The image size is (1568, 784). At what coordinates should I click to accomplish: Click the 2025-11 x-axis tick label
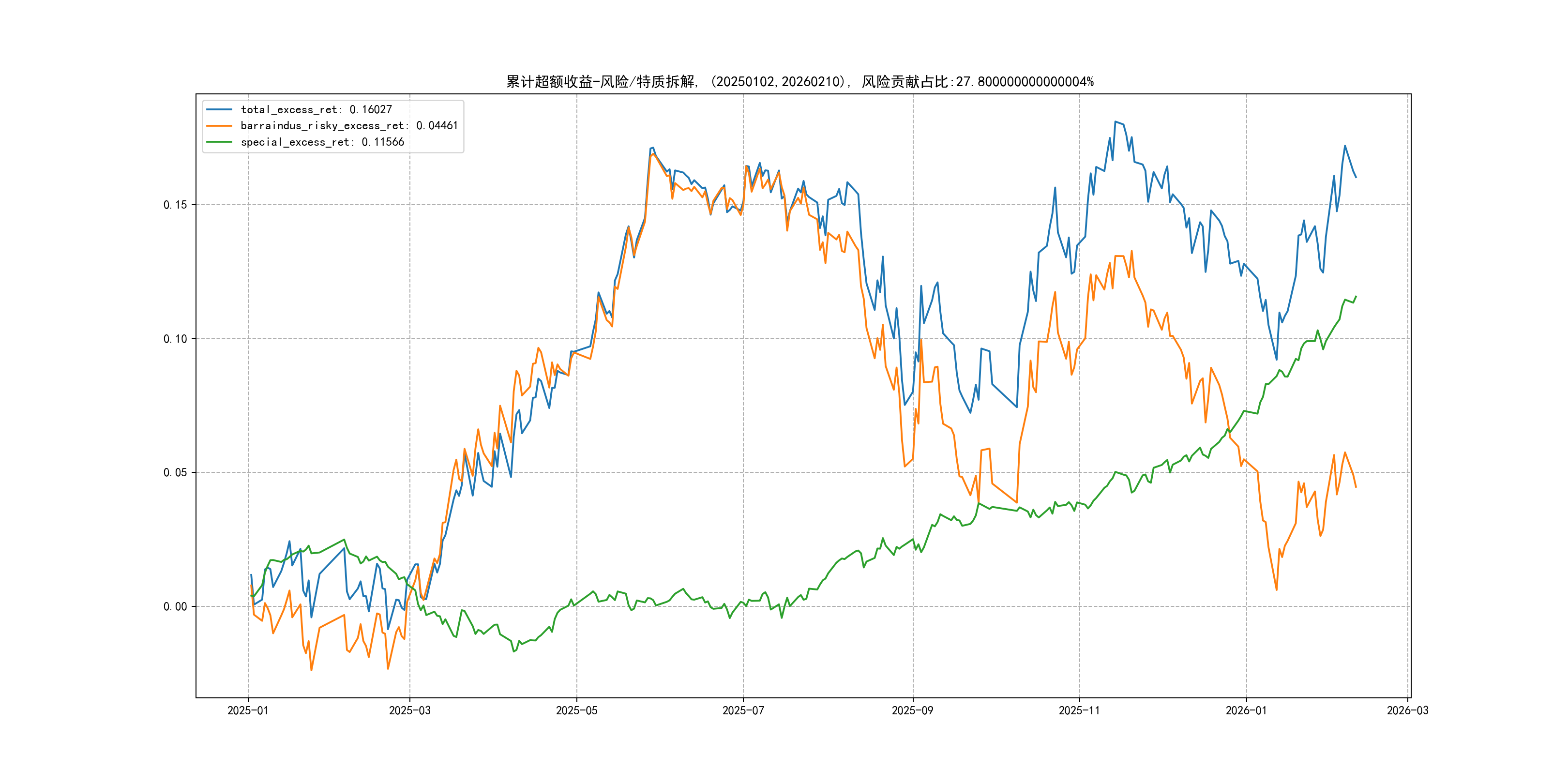[1079, 710]
